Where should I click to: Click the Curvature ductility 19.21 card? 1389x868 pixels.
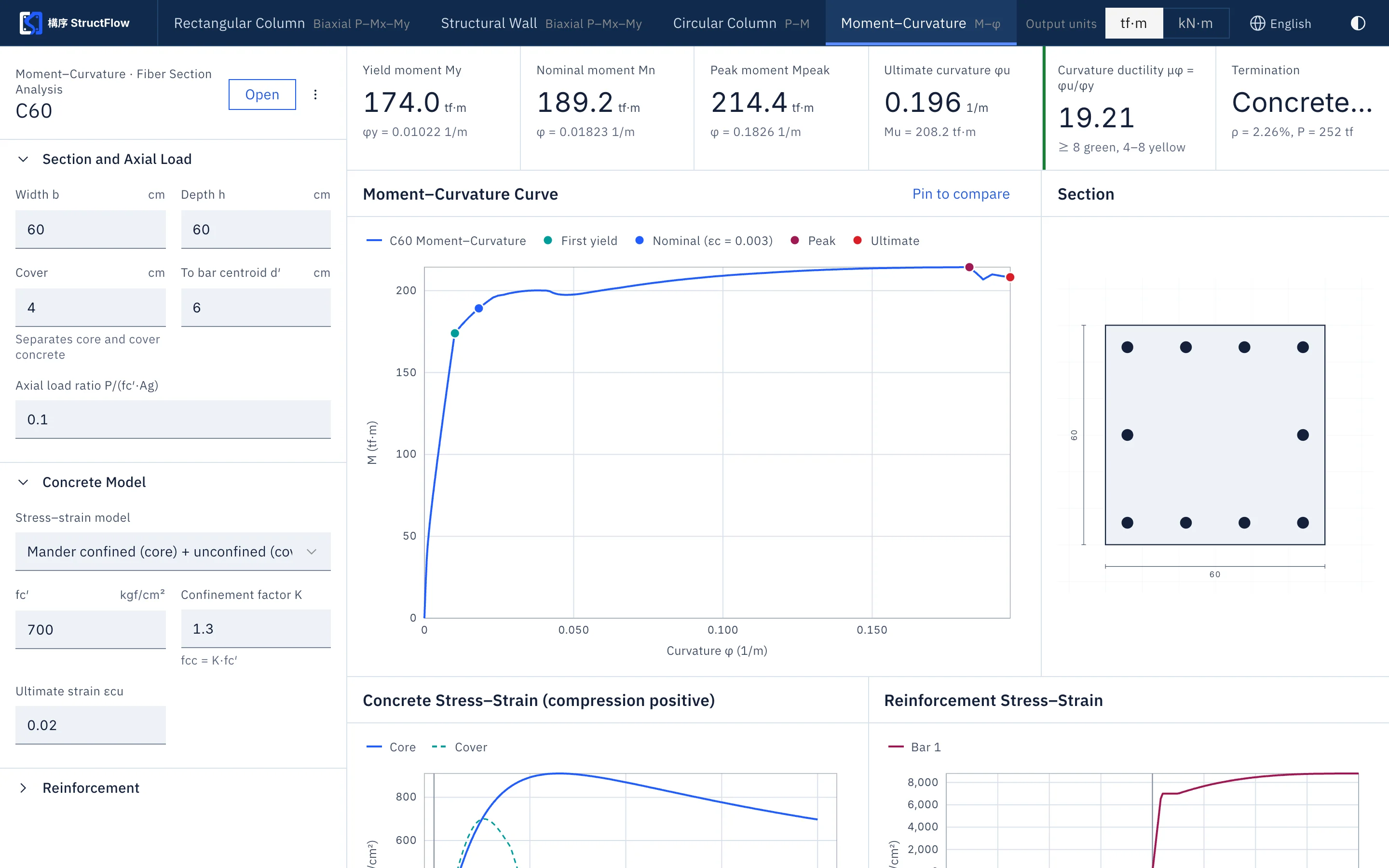tap(1129, 108)
